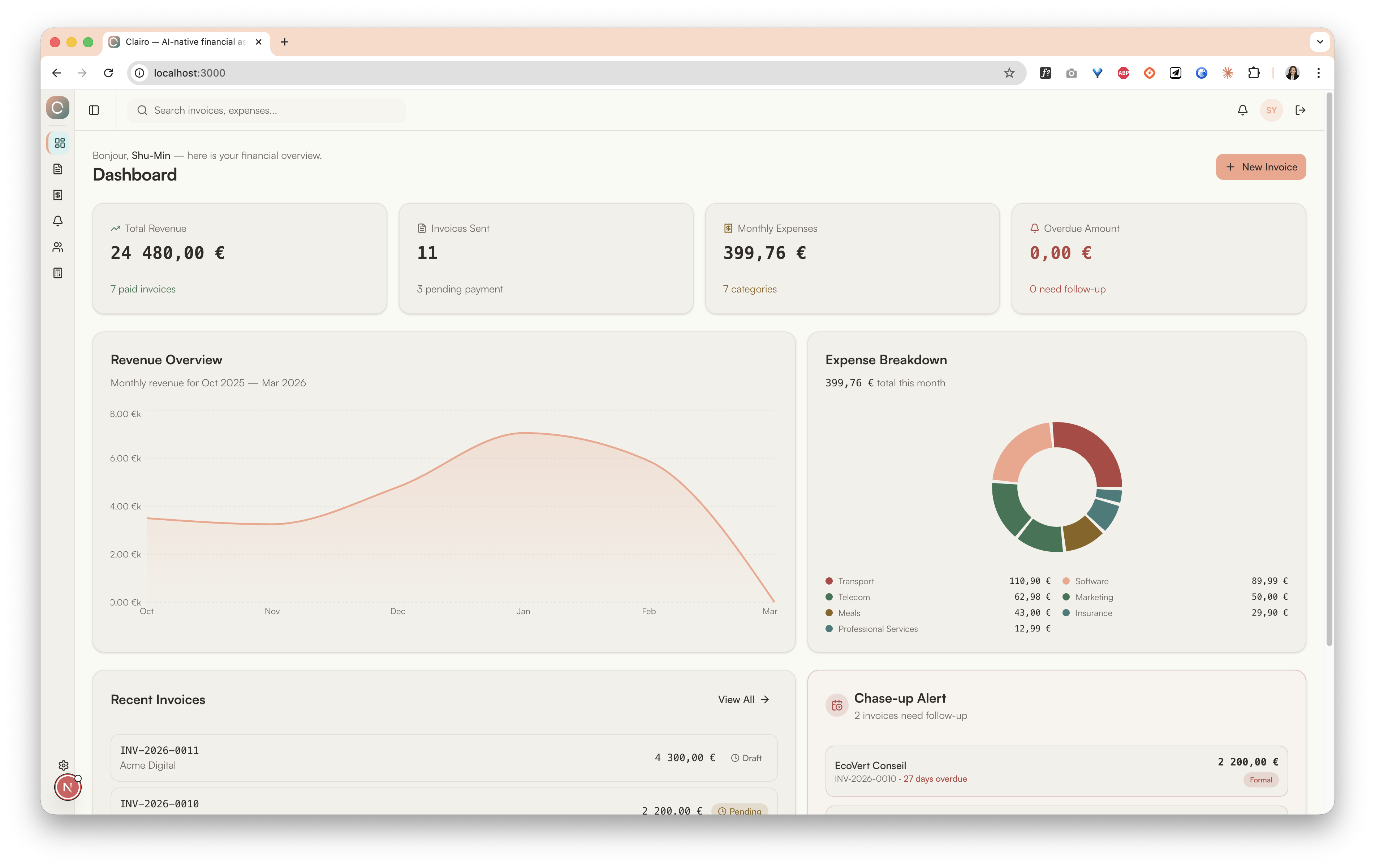The image size is (1375, 868).
Task: Open the Clairo logo home icon
Action: pyautogui.click(x=58, y=108)
